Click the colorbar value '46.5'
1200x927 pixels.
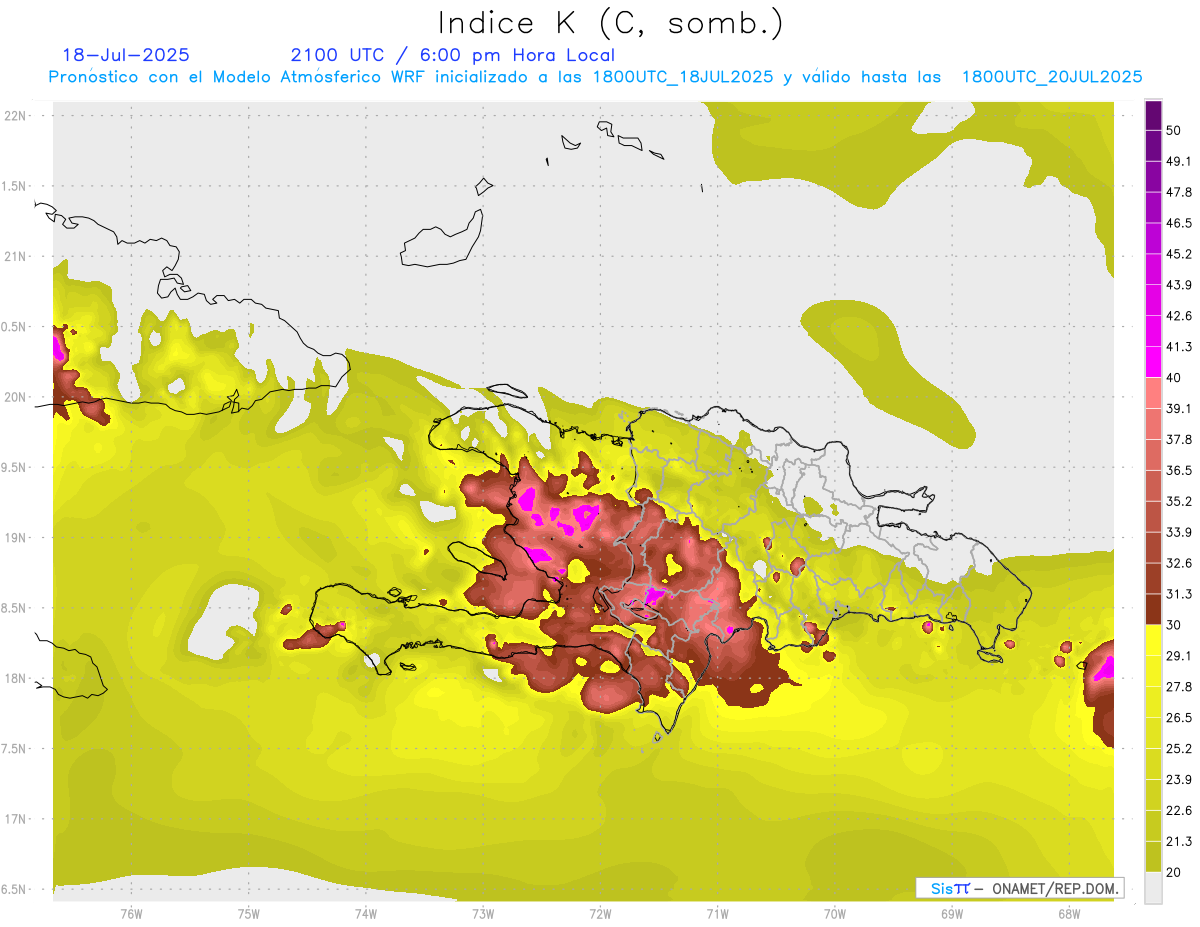pos(1179,224)
